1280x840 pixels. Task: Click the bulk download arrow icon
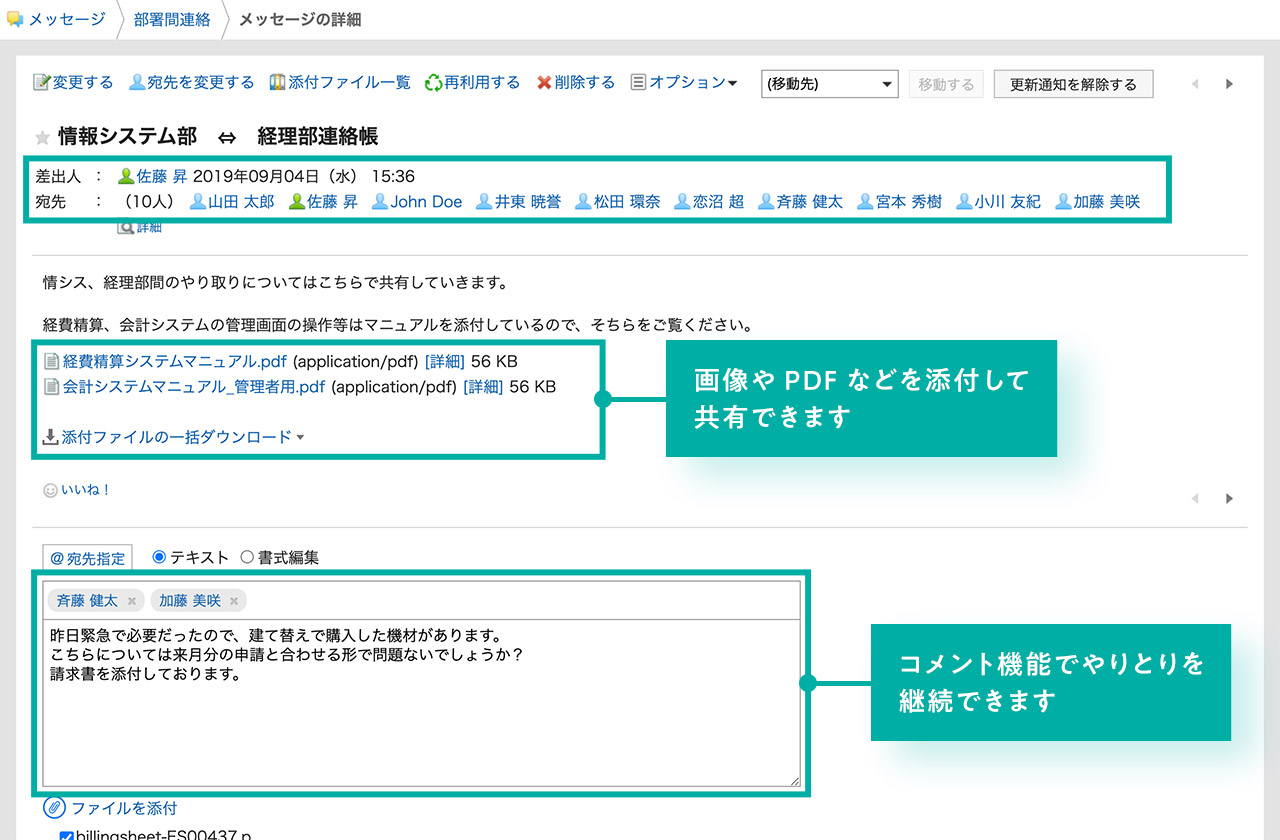(50, 437)
